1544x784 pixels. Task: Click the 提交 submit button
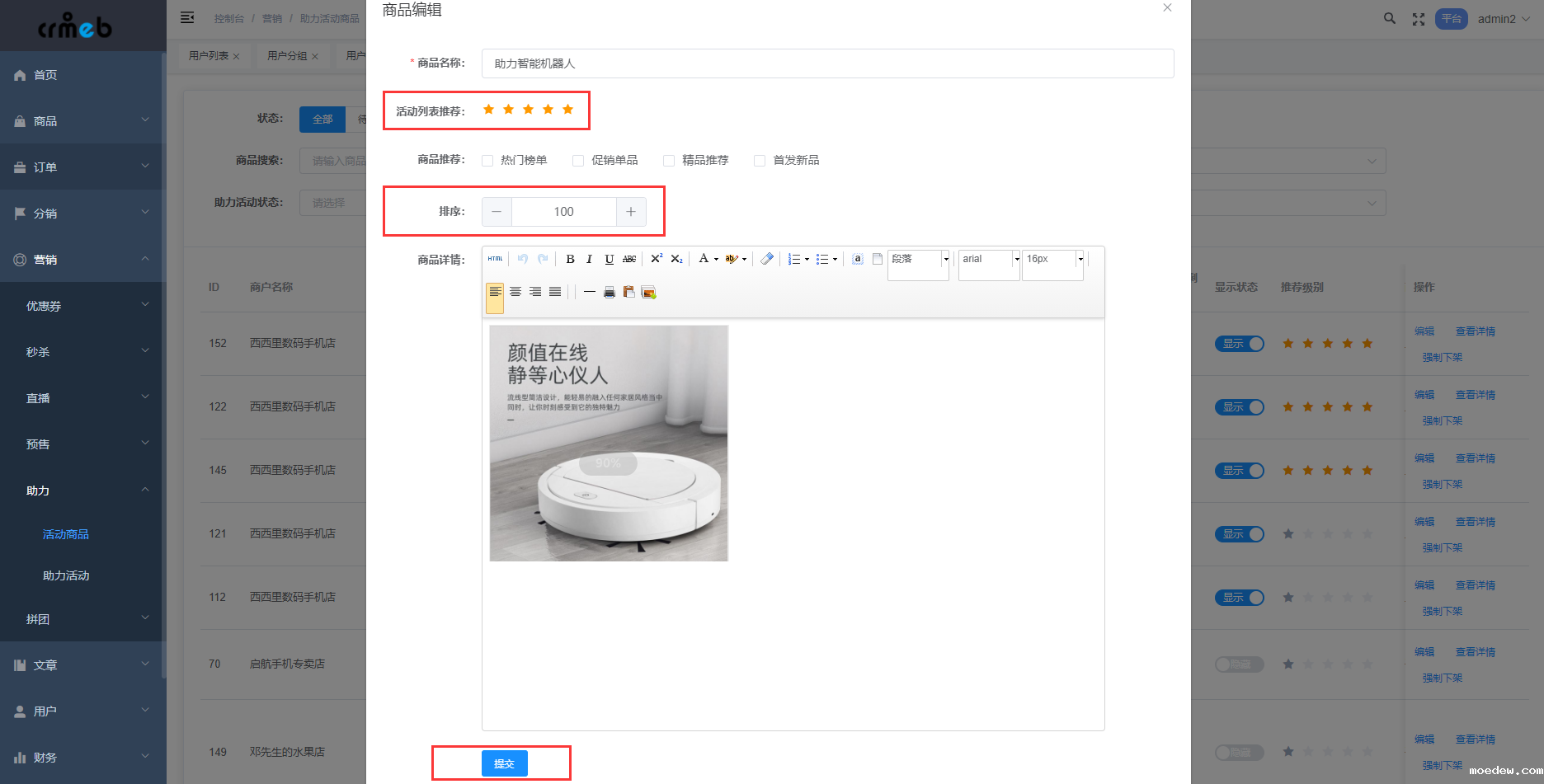pos(504,763)
